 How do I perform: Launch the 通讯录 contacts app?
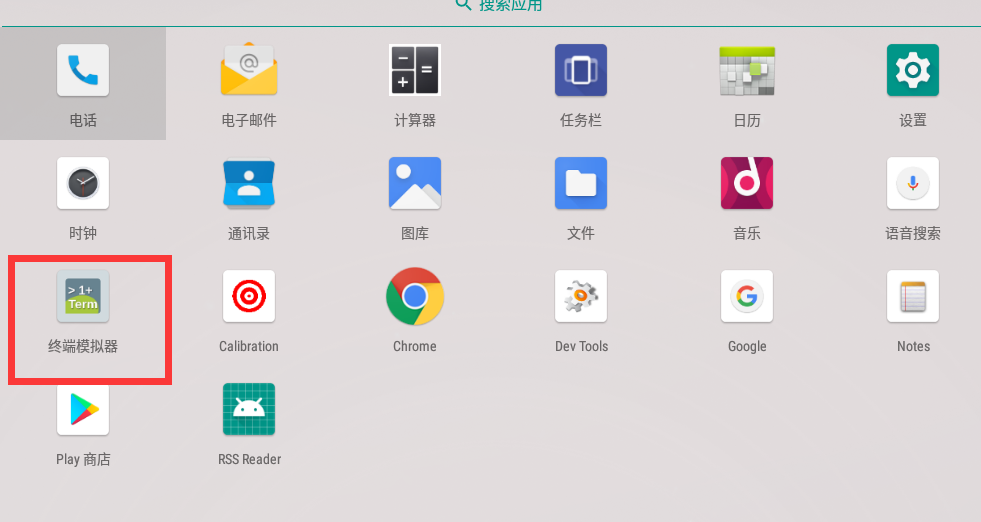tap(249, 184)
